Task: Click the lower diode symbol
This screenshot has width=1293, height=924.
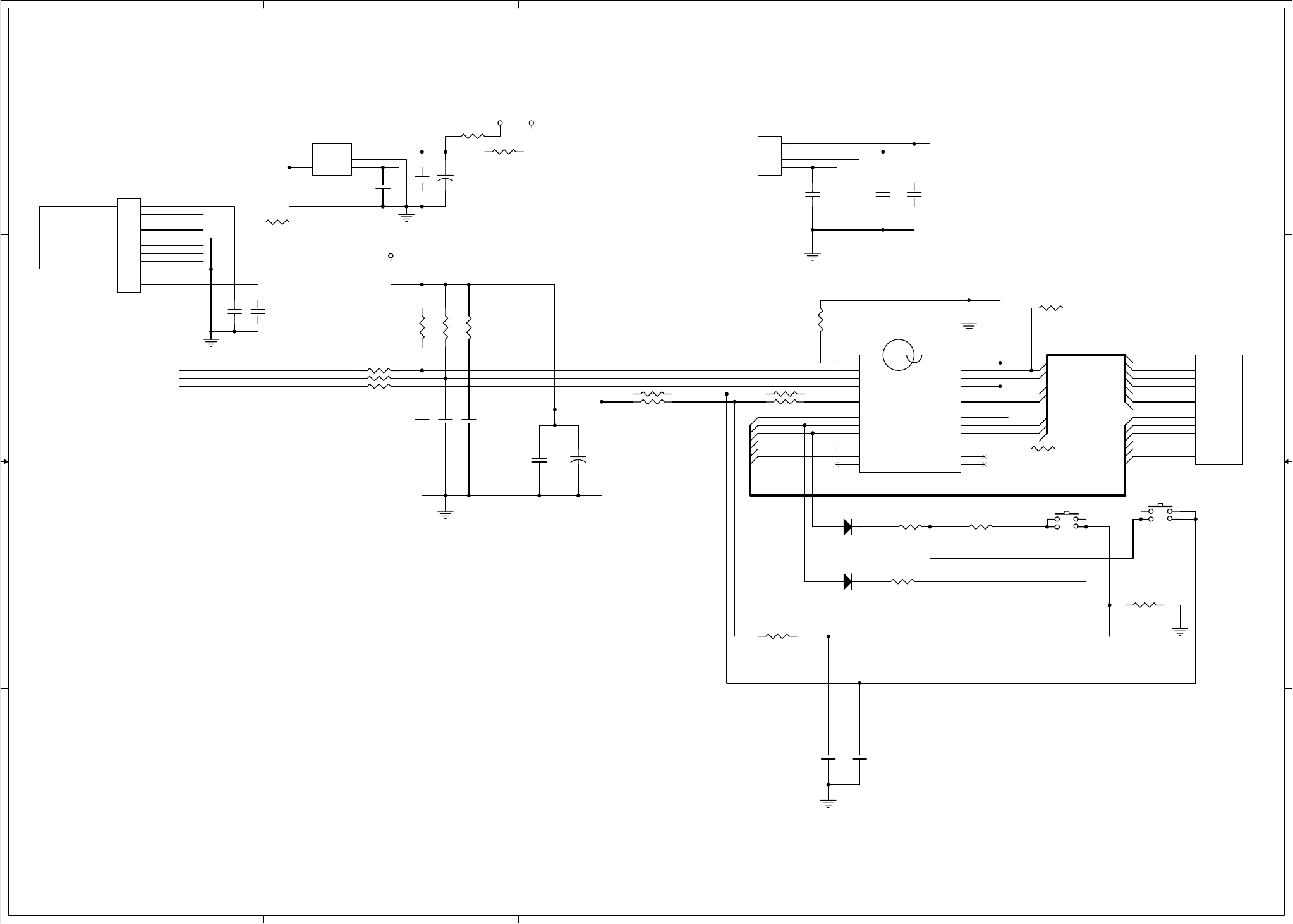Action: pos(848,581)
